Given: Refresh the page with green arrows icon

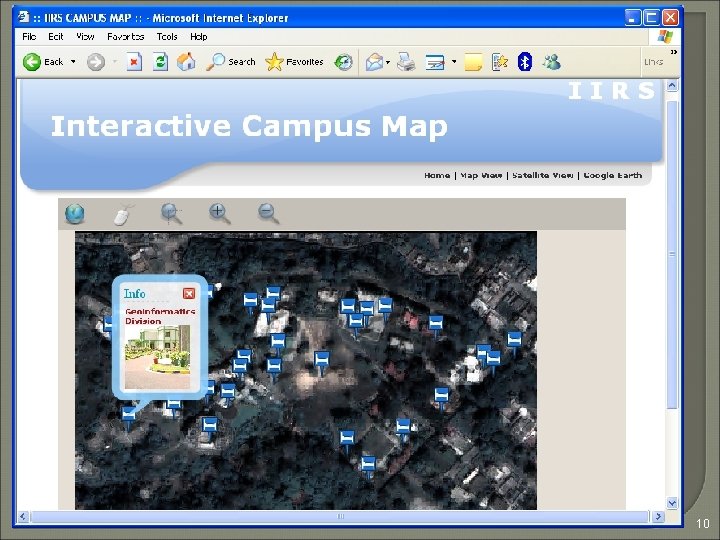Looking at the screenshot, I should pos(160,62).
